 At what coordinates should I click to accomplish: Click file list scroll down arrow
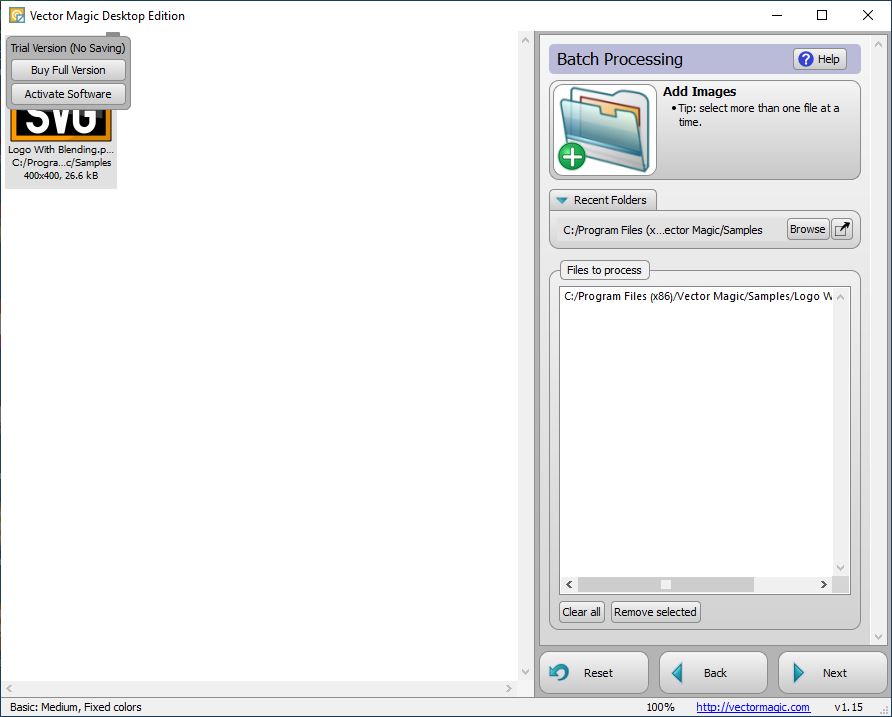(x=841, y=567)
